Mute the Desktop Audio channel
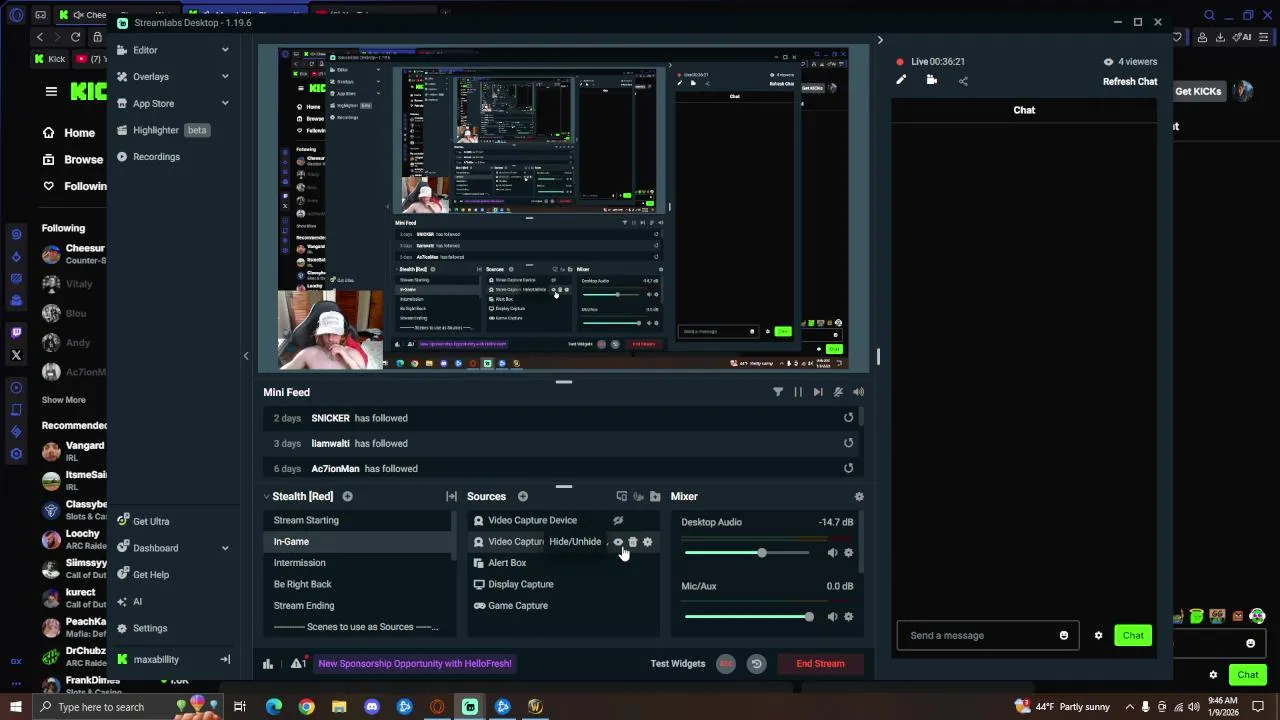Screen dimensions: 1280x720 tap(832, 553)
